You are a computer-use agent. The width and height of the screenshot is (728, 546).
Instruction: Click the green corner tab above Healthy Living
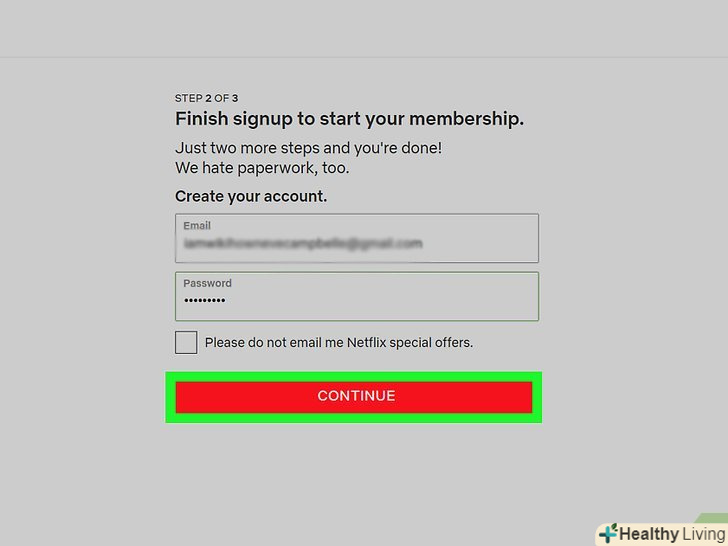[x=713, y=518]
